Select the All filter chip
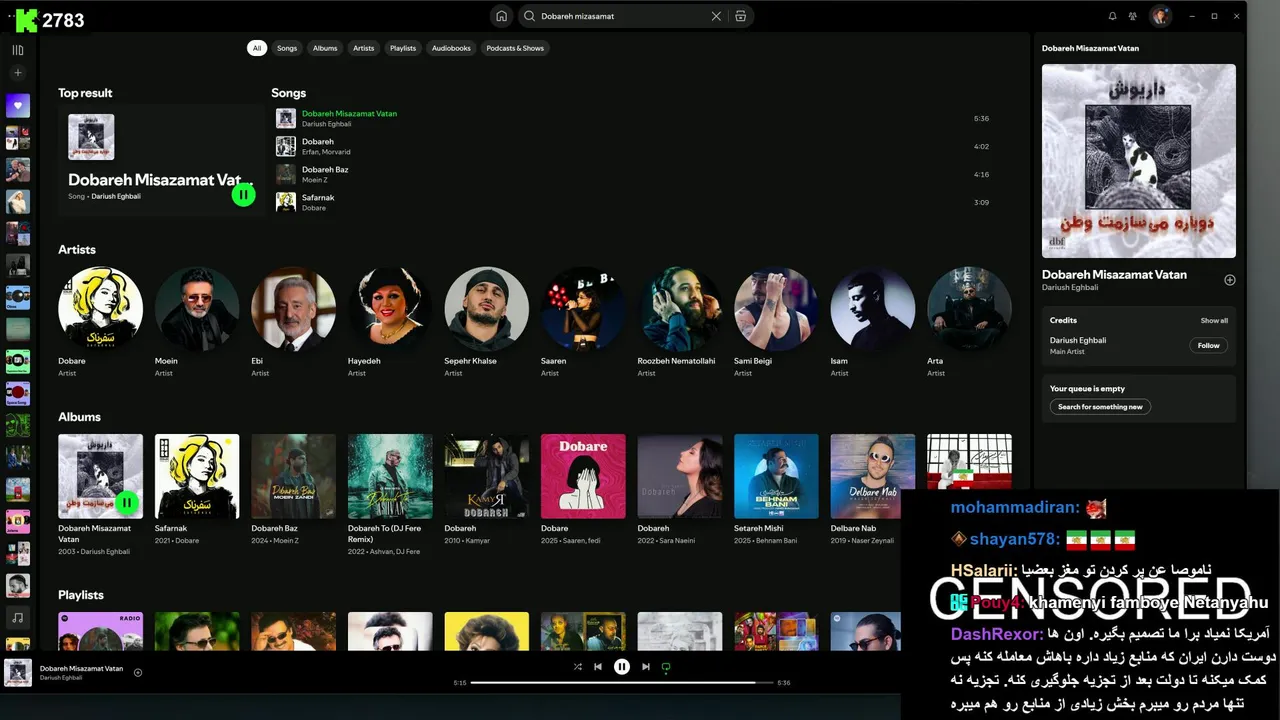 point(257,48)
